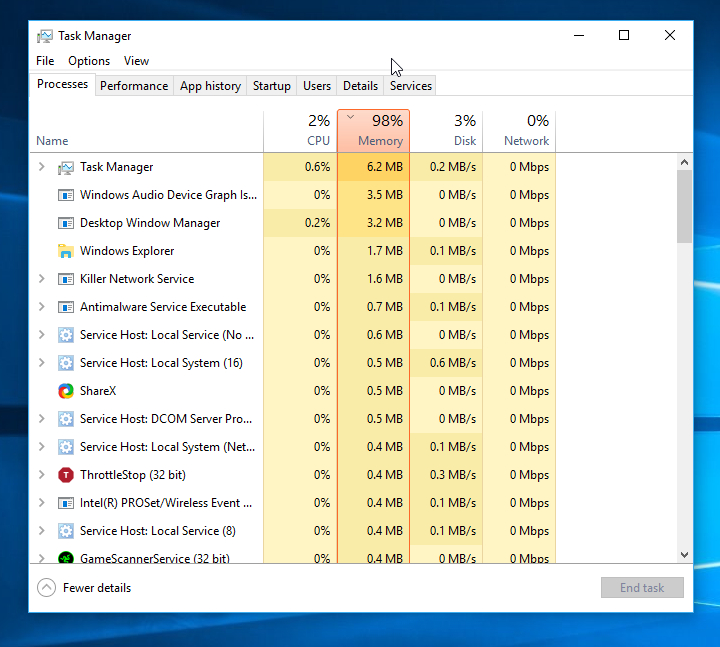This screenshot has width=720, height=647.
Task: Click the Intel PROSet/Wireless Event icon
Action: (x=66, y=503)
